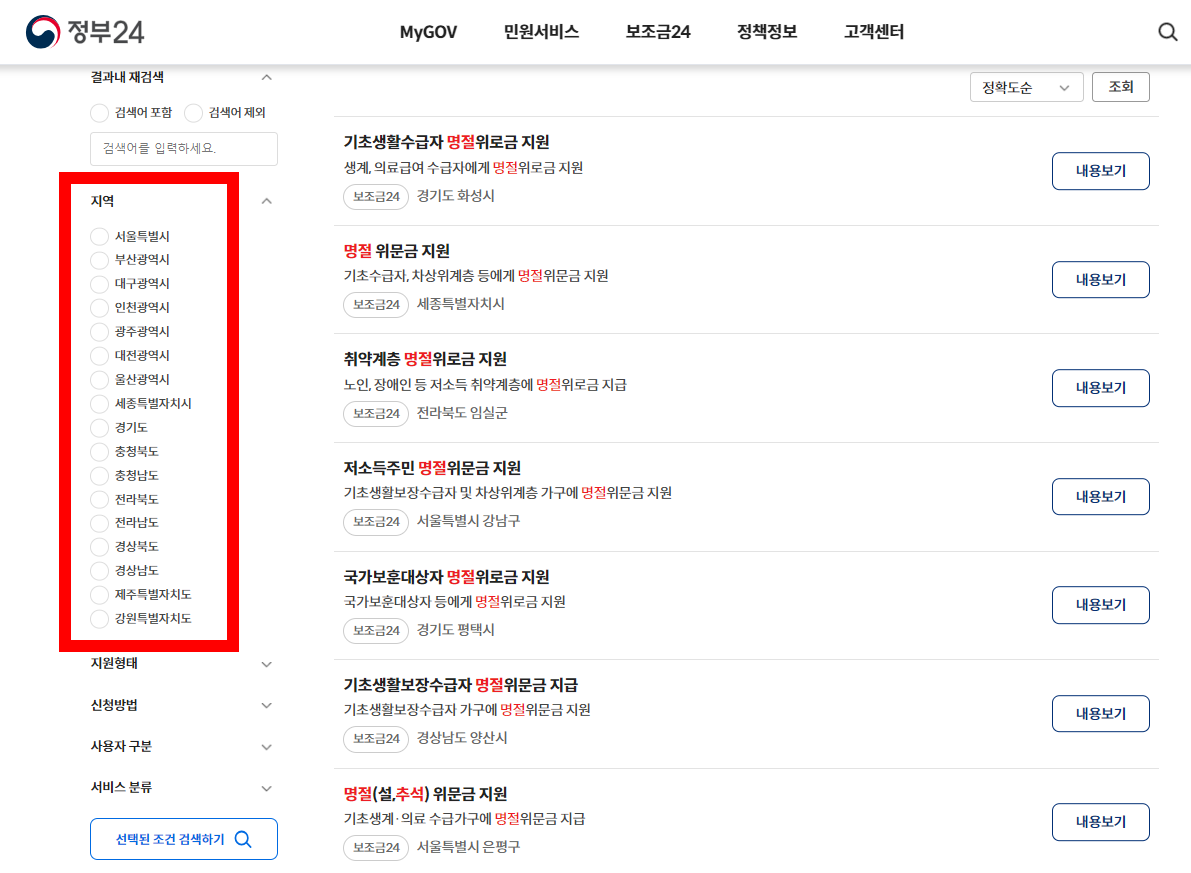
Task: Select 서울특별시 region option
Action: point(99,236)
